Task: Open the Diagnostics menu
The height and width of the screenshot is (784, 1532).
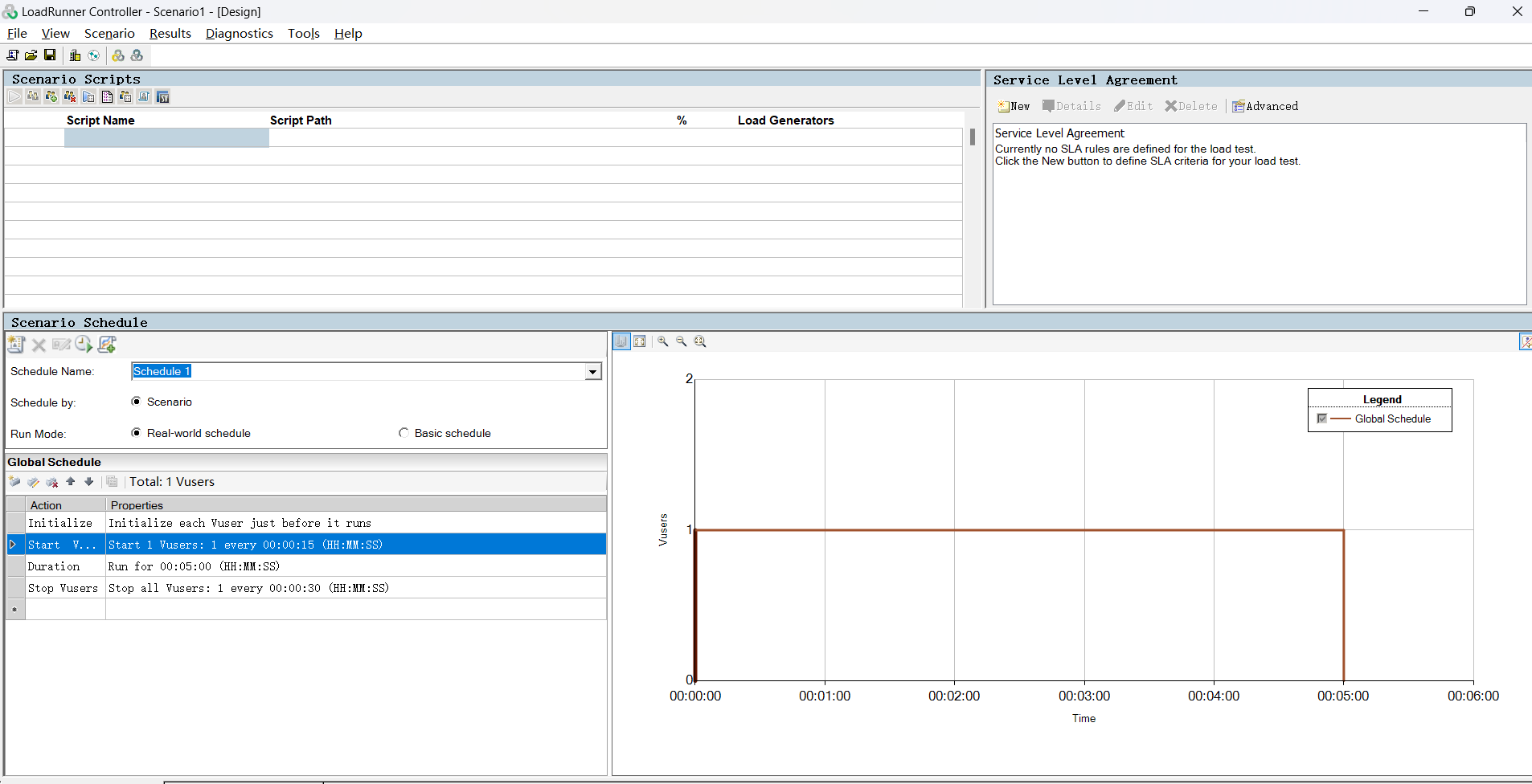Action: tap(240, 34)
